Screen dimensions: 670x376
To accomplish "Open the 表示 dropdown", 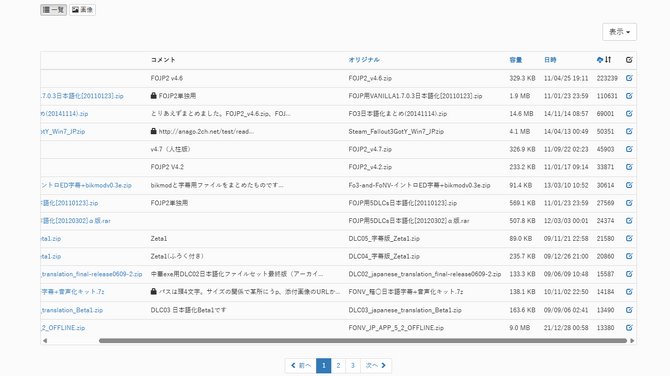I will [619, 32].
